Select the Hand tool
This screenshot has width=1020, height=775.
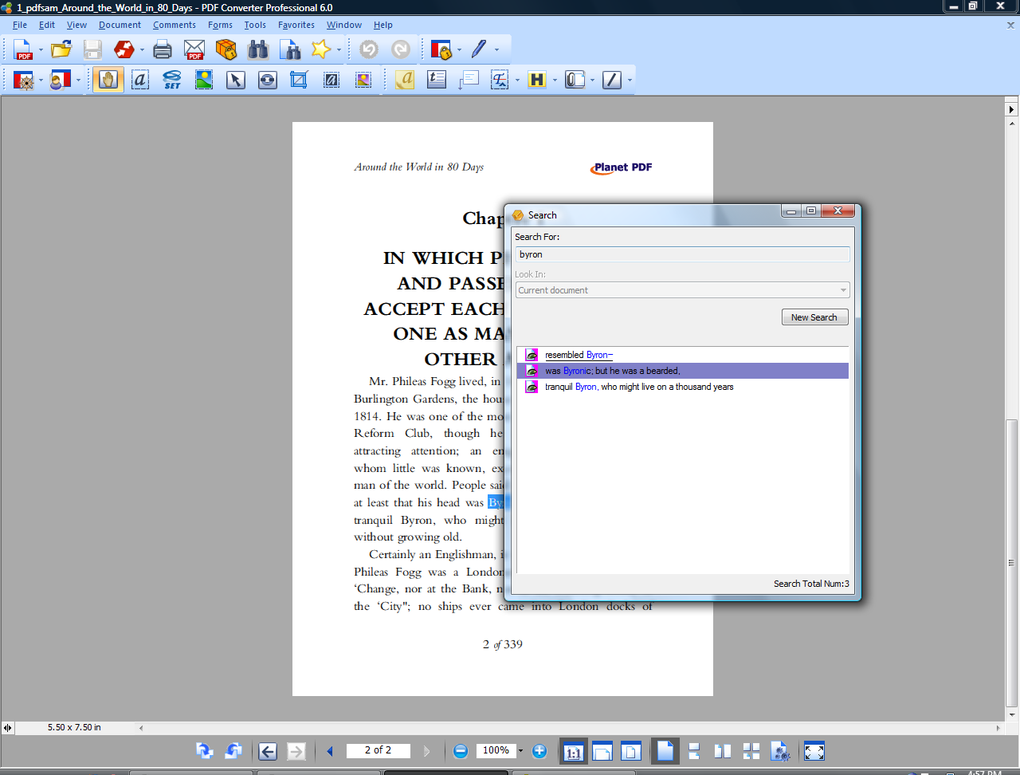[x=108, y=80]
